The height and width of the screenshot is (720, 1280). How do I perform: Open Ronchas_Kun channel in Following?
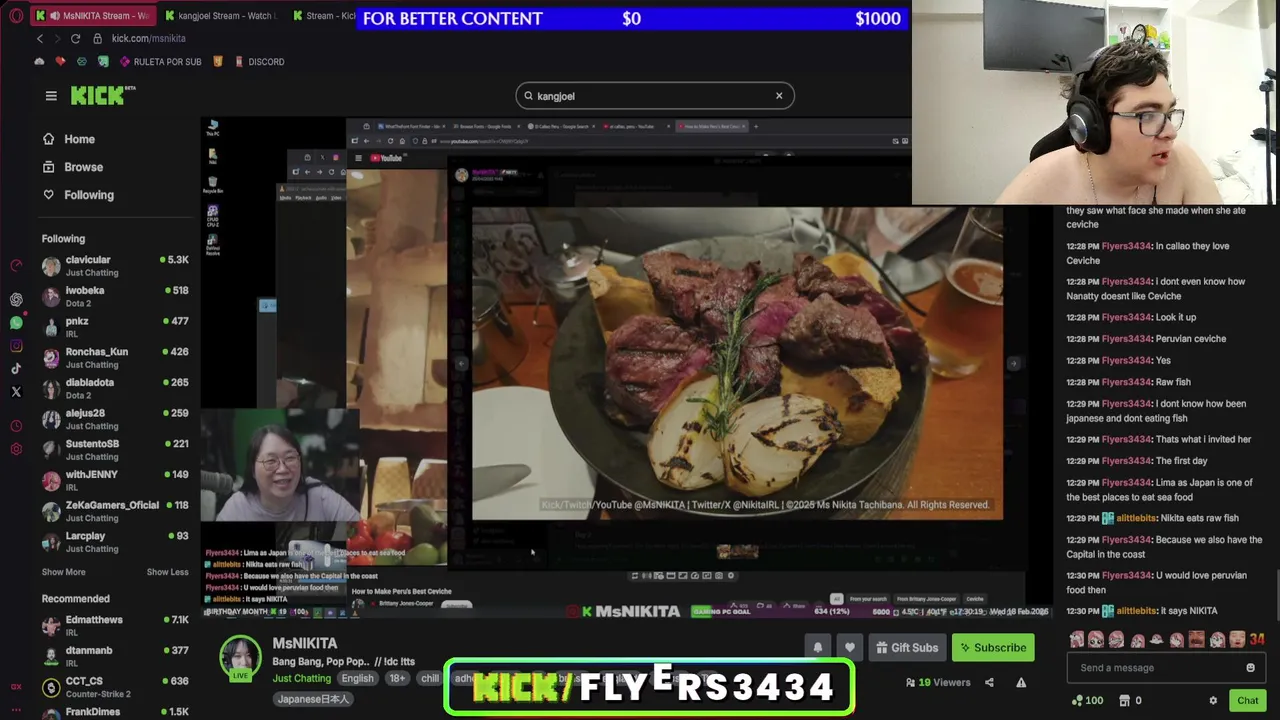click(115, 357)
